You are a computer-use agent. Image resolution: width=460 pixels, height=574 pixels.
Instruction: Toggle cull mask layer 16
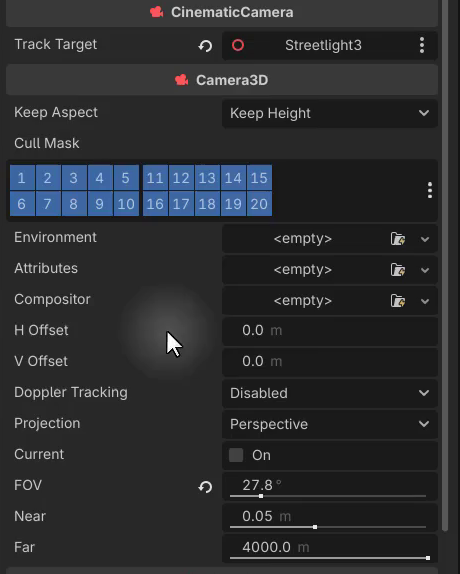click(x=155, y=204)
